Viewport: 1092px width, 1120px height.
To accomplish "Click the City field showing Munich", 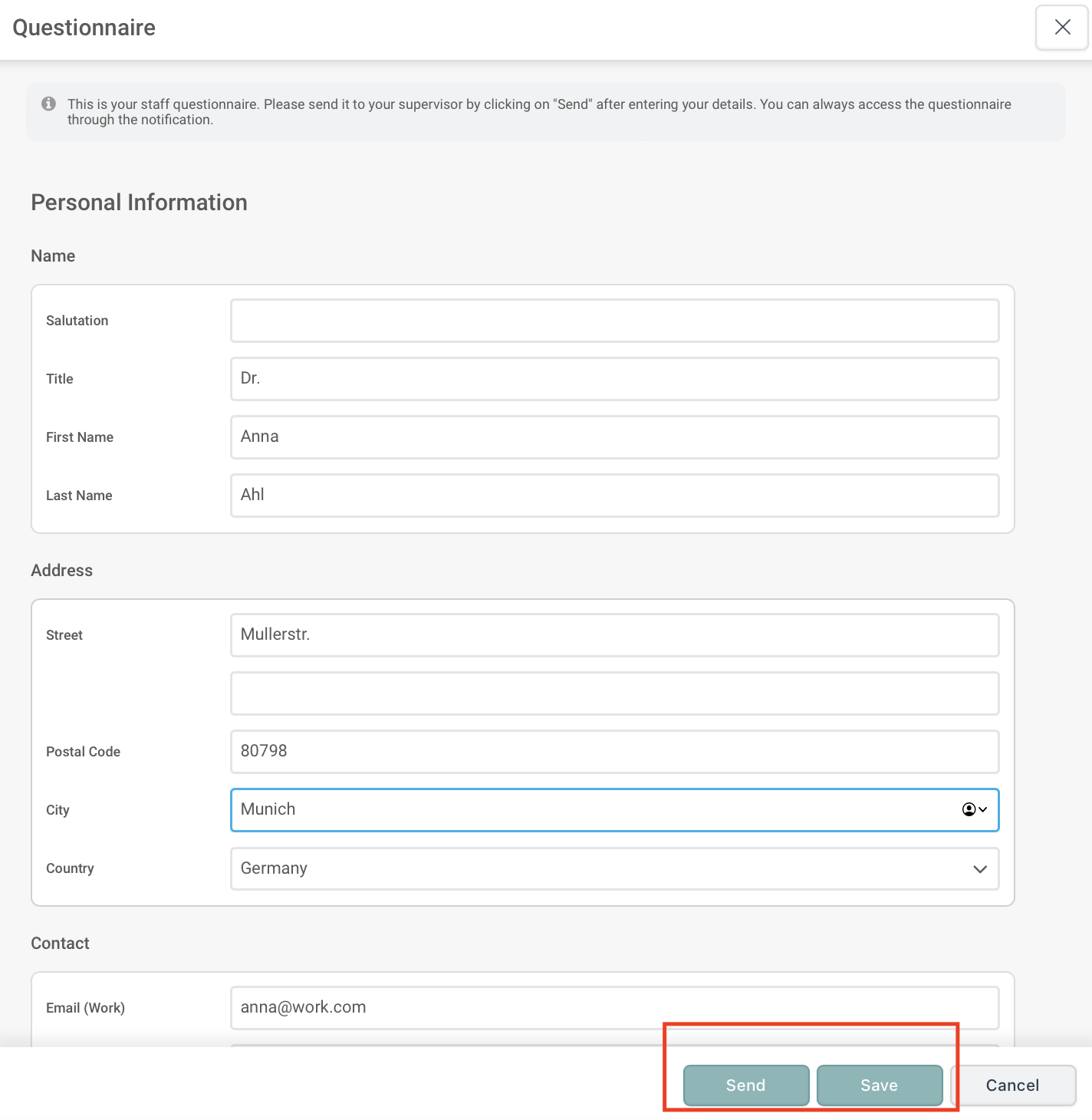I will click(615, 810).
